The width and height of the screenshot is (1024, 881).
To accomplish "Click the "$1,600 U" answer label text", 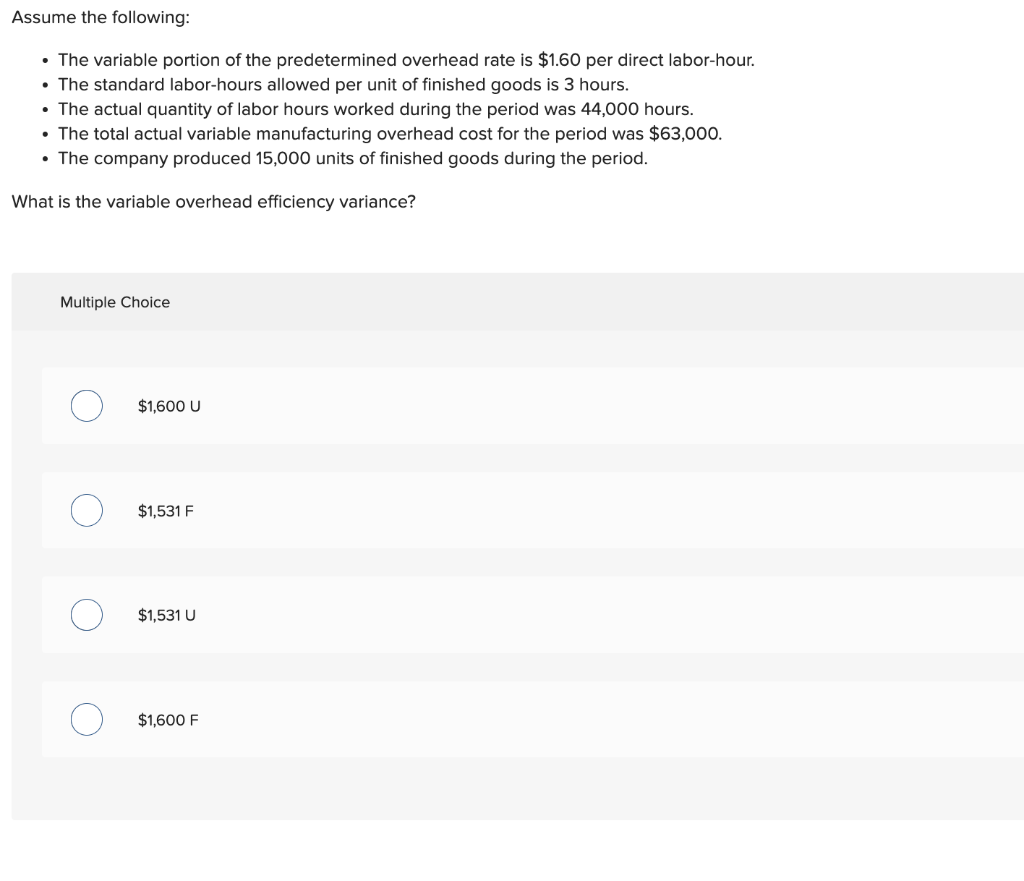I will pyautogui.click(x=169, y=406).
